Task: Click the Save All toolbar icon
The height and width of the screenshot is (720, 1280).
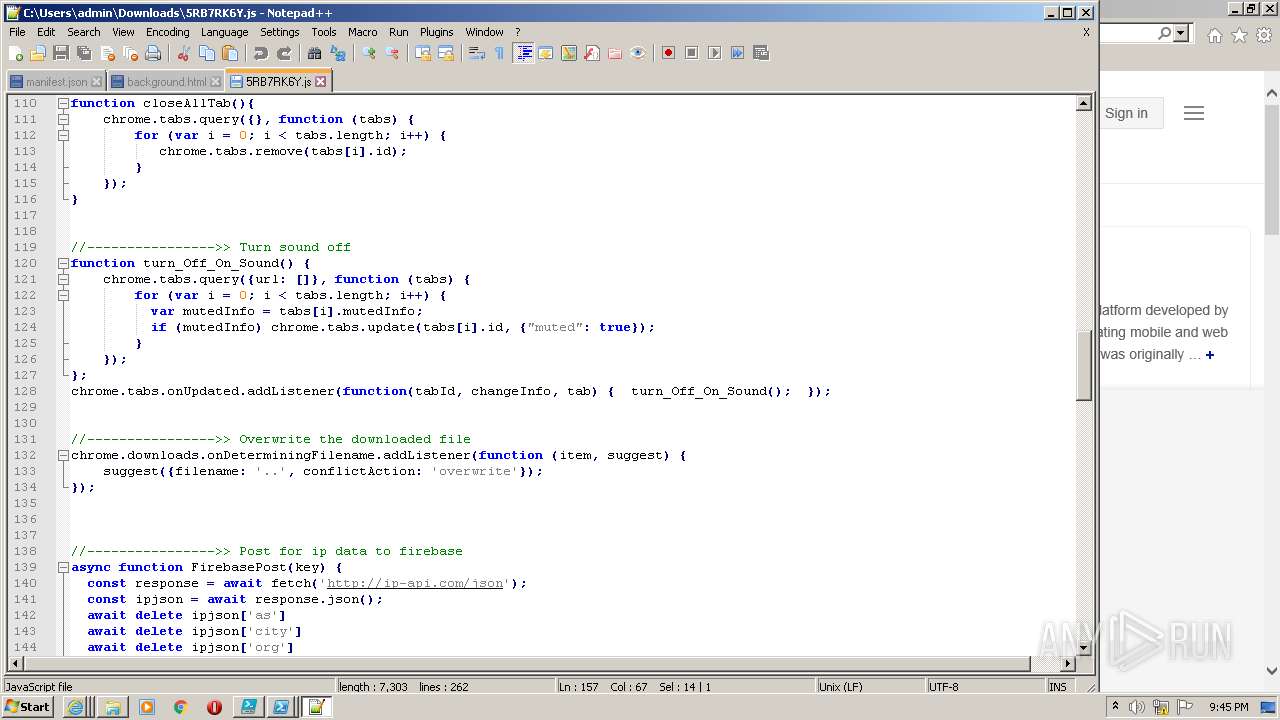Action: pyautogui.click(x=84, y=53)
